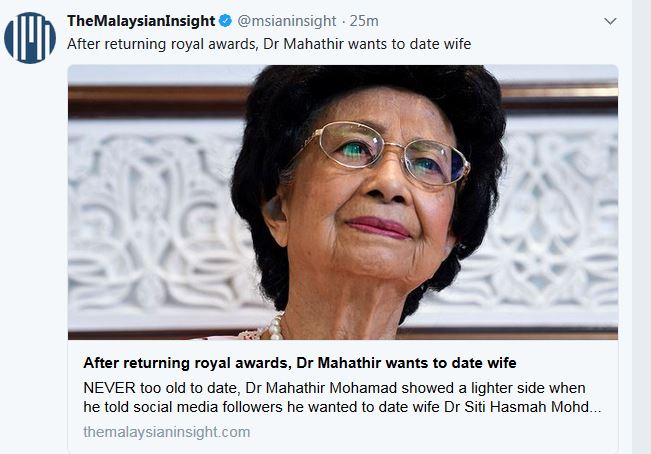Image resolution: width=651 pixels, height=454 pixels.
Task: Click the eyeglasses in the article photo
Action: pos(380,156)
